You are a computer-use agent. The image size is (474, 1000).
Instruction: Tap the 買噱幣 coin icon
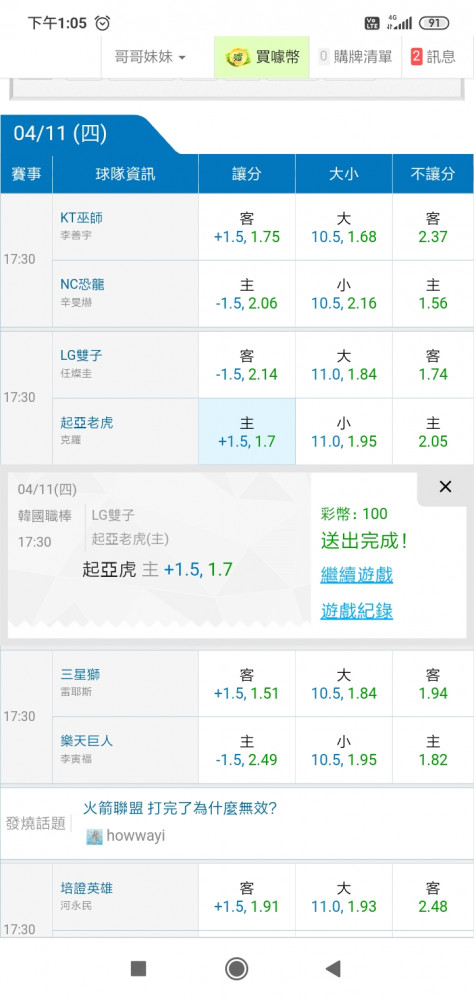pyautogui.click(x=237, y=57)
